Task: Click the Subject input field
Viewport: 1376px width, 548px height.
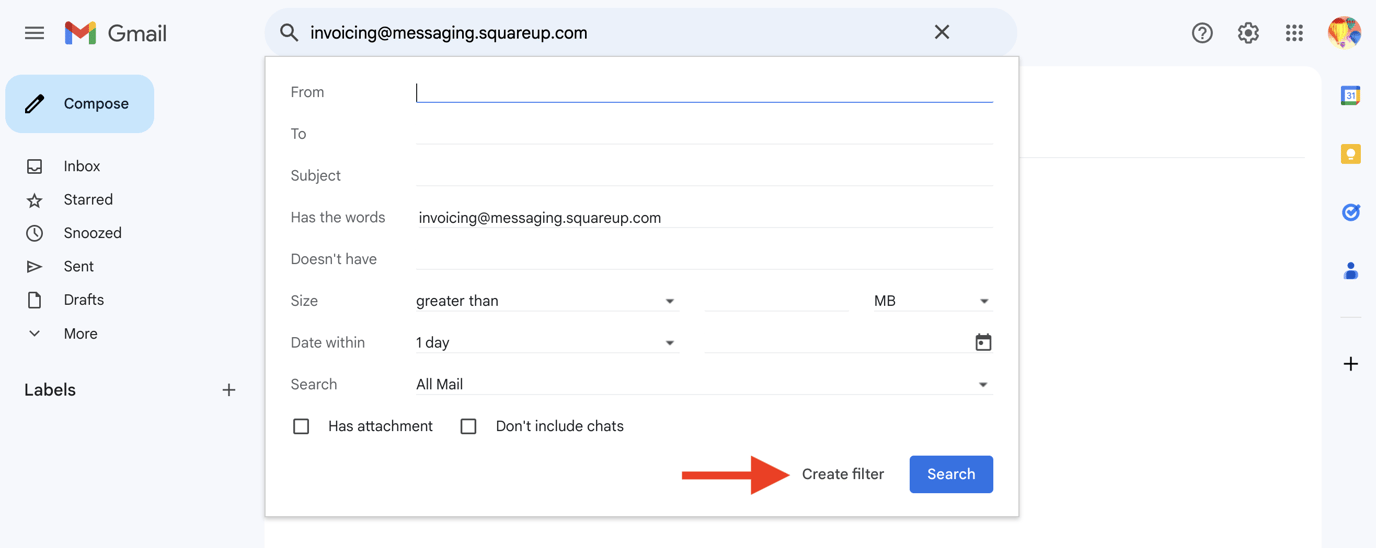Action: click(x=704, y=176)
